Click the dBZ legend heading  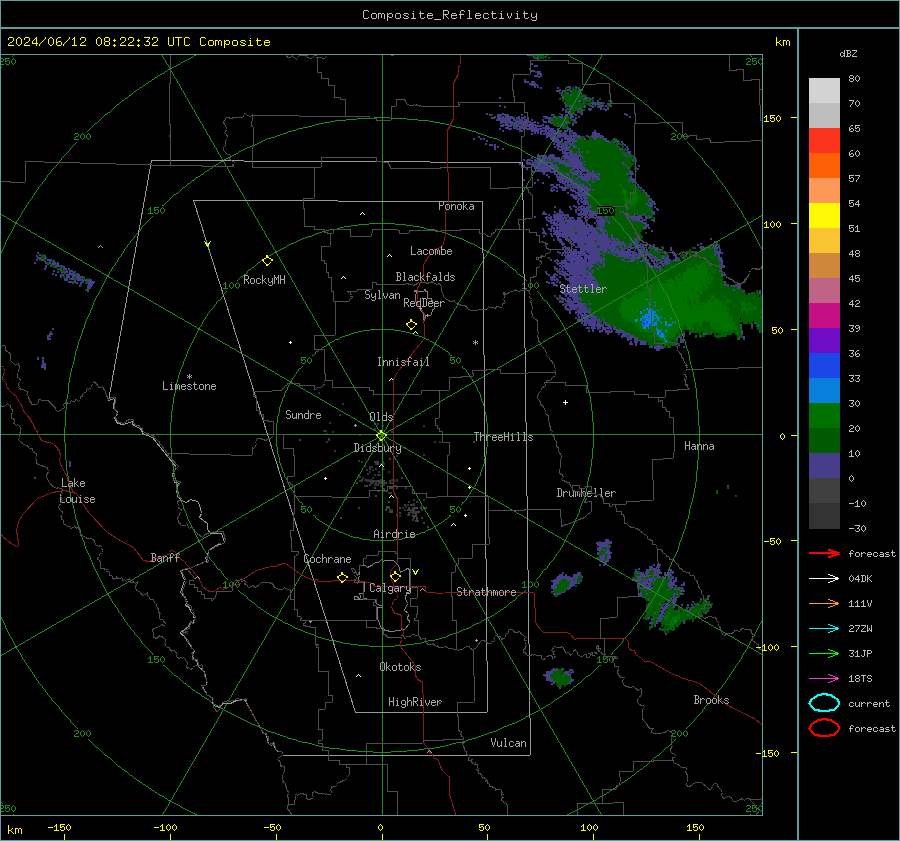point(848,53)
